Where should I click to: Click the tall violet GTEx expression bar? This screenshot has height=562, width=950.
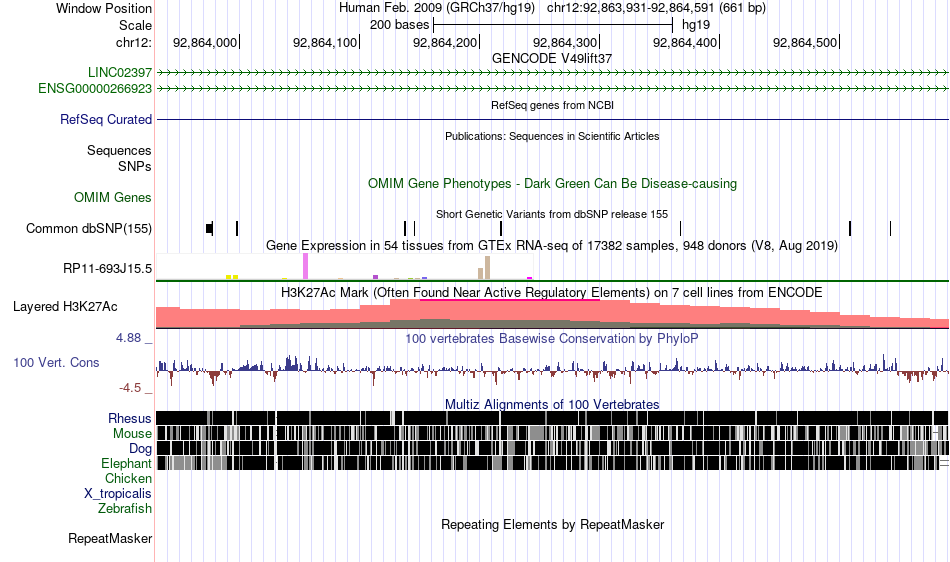305,266
